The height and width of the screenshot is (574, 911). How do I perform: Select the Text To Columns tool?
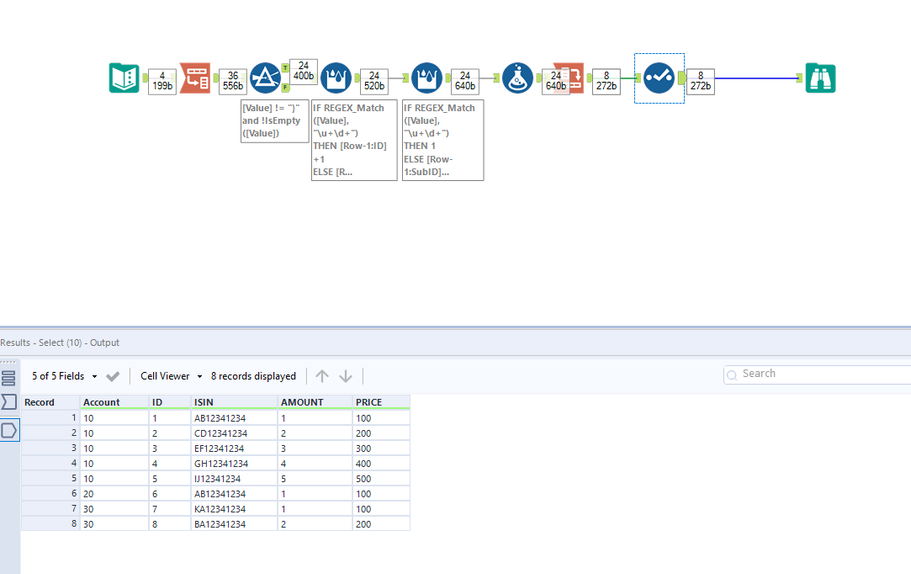195,78
